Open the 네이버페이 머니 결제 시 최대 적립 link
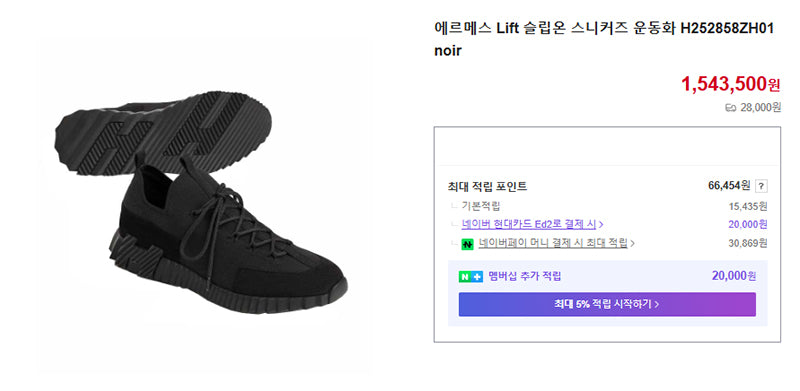Screen dimensions: 800x391 click(x=553, y=243)
